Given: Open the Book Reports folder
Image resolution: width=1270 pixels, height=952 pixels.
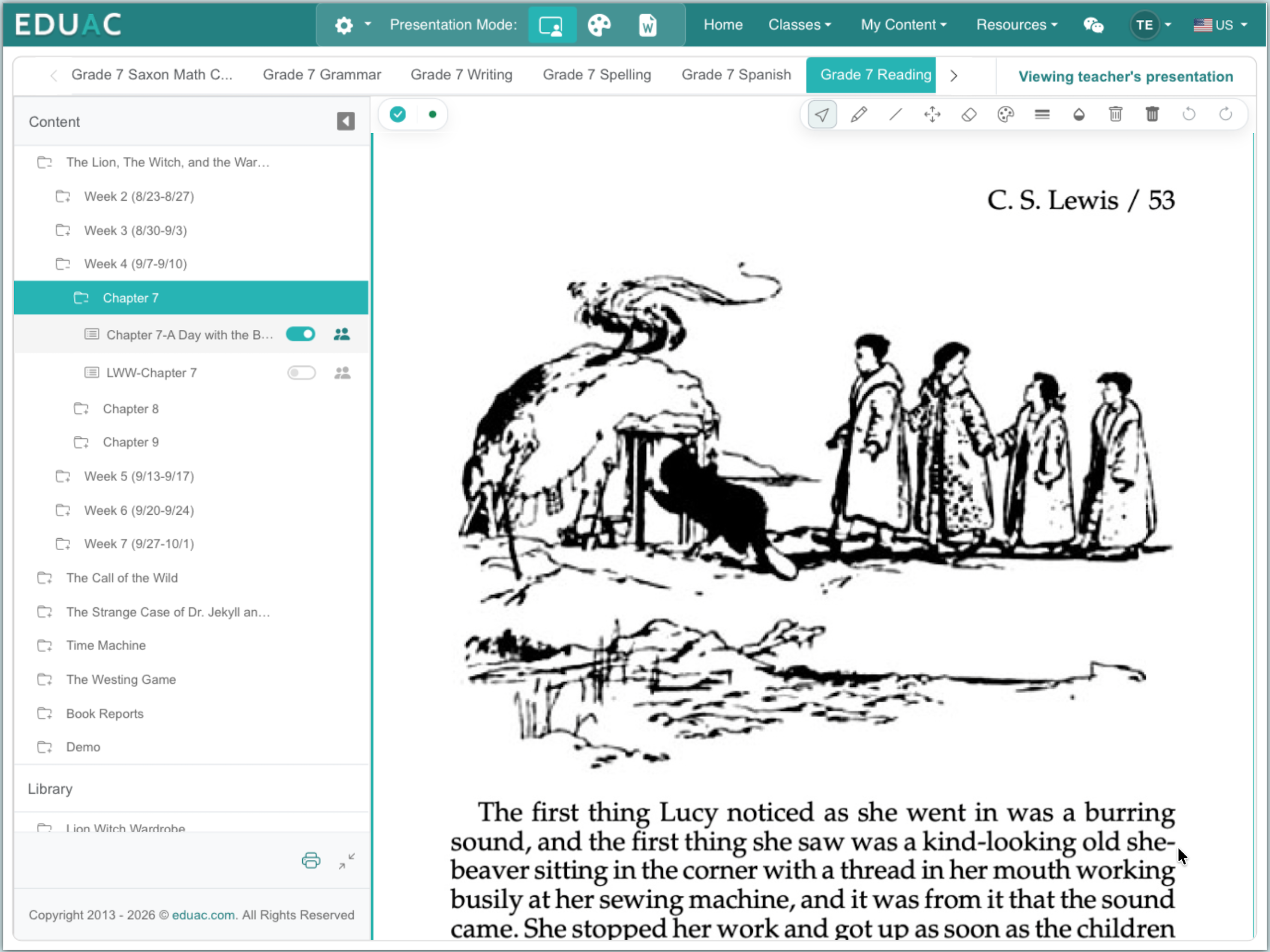Looking at the screenshot, I should click(x=104, y=713).
